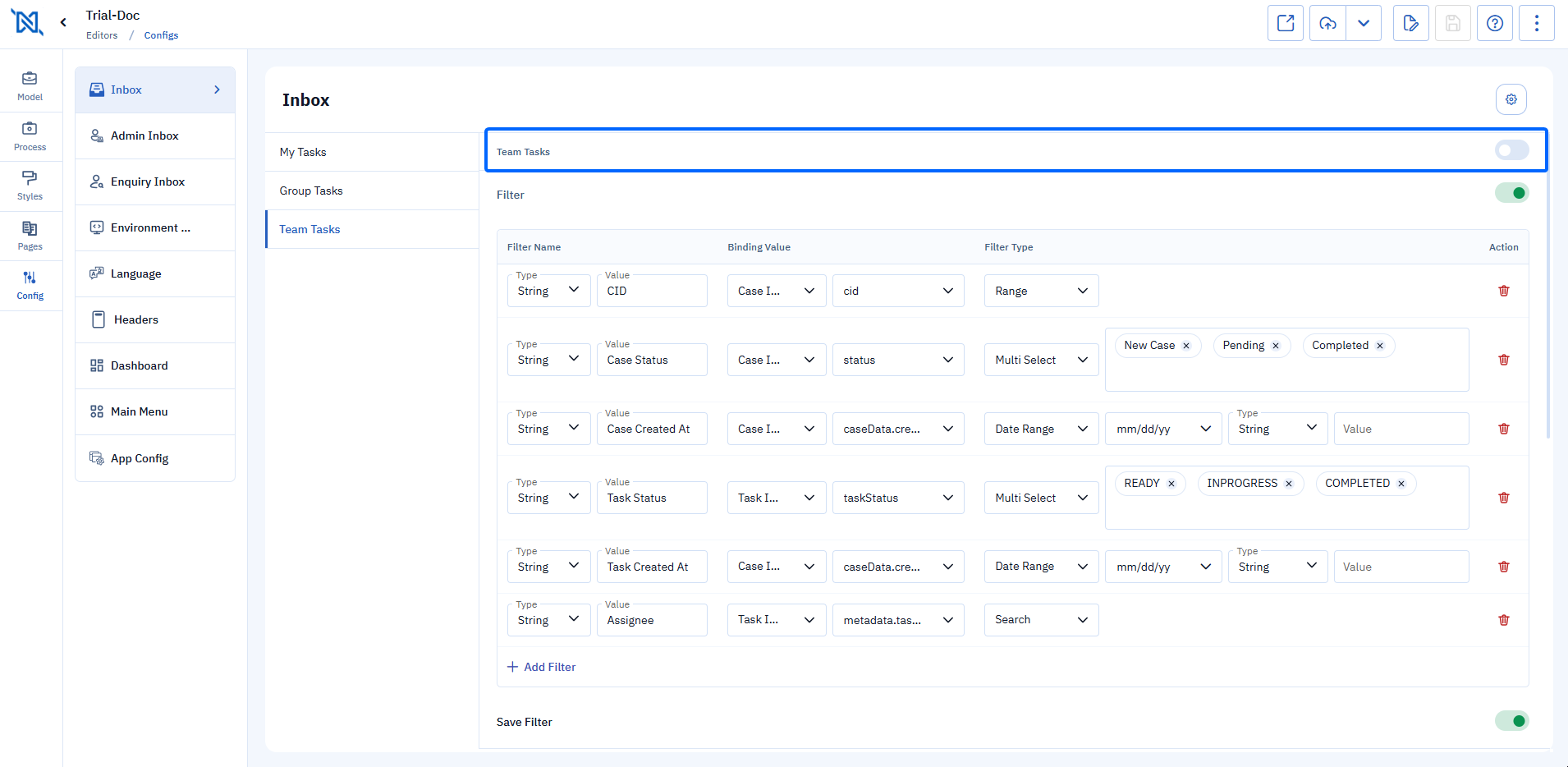Click the help question mark icon
Image resolution: width=1568 pixels, height=767 pixels.
tap(1495, 23)
